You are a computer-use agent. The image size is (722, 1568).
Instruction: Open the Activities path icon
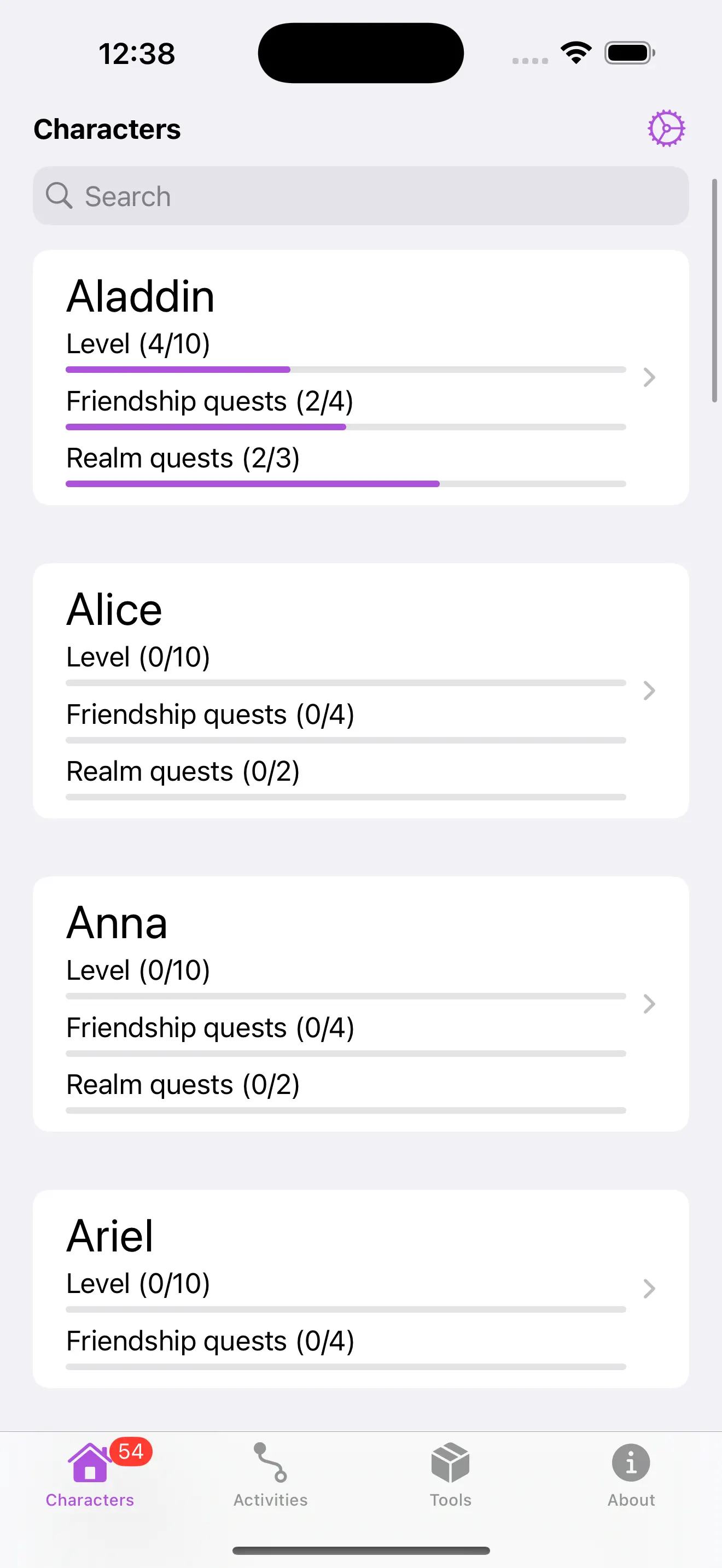tap(270, 1462)
